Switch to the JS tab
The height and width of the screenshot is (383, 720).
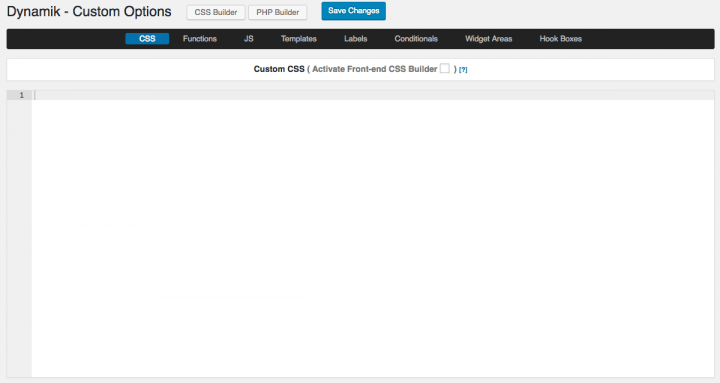[x=248, y=39]
